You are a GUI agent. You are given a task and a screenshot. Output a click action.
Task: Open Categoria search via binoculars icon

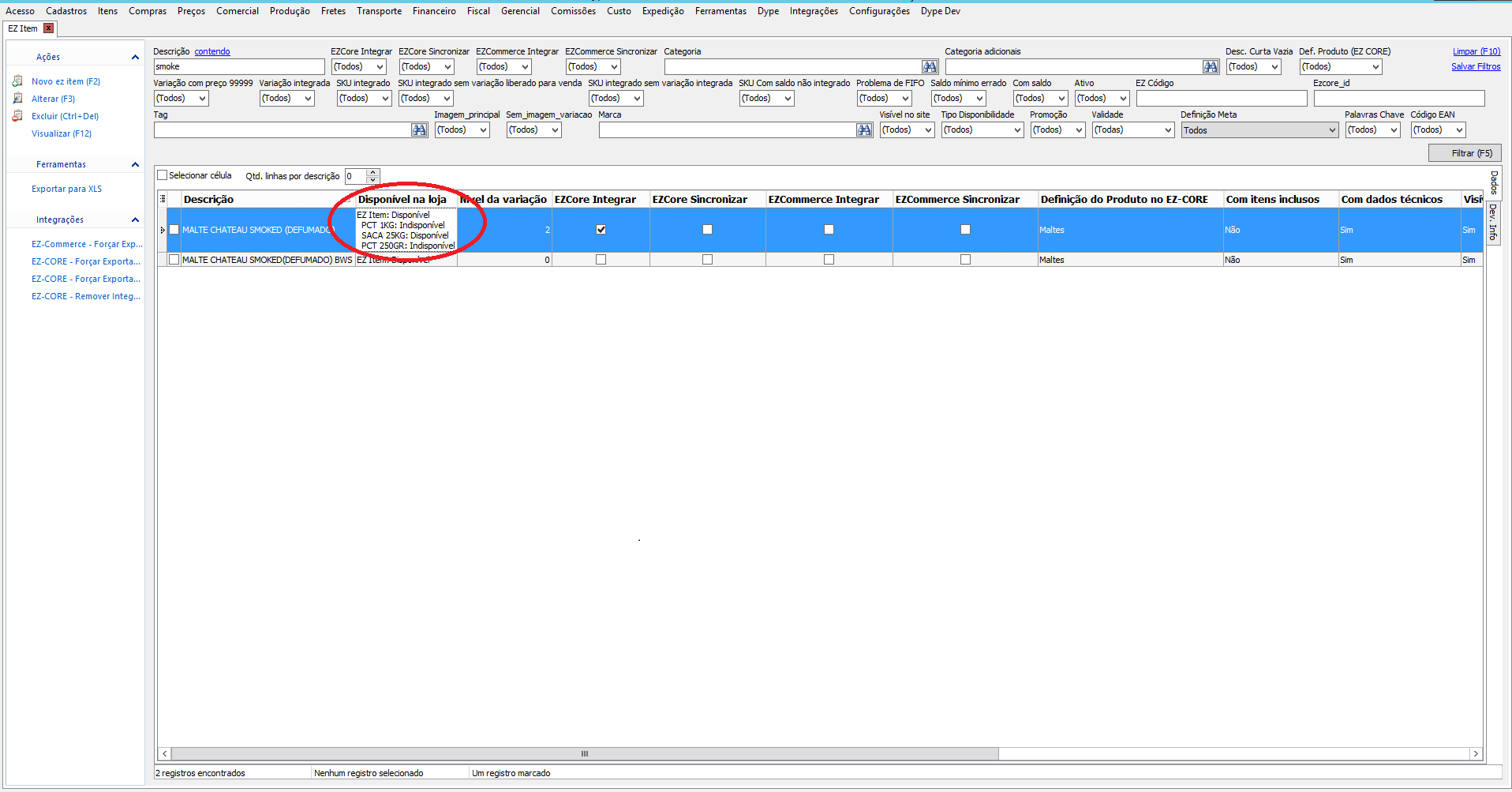[x=930, y=67]
